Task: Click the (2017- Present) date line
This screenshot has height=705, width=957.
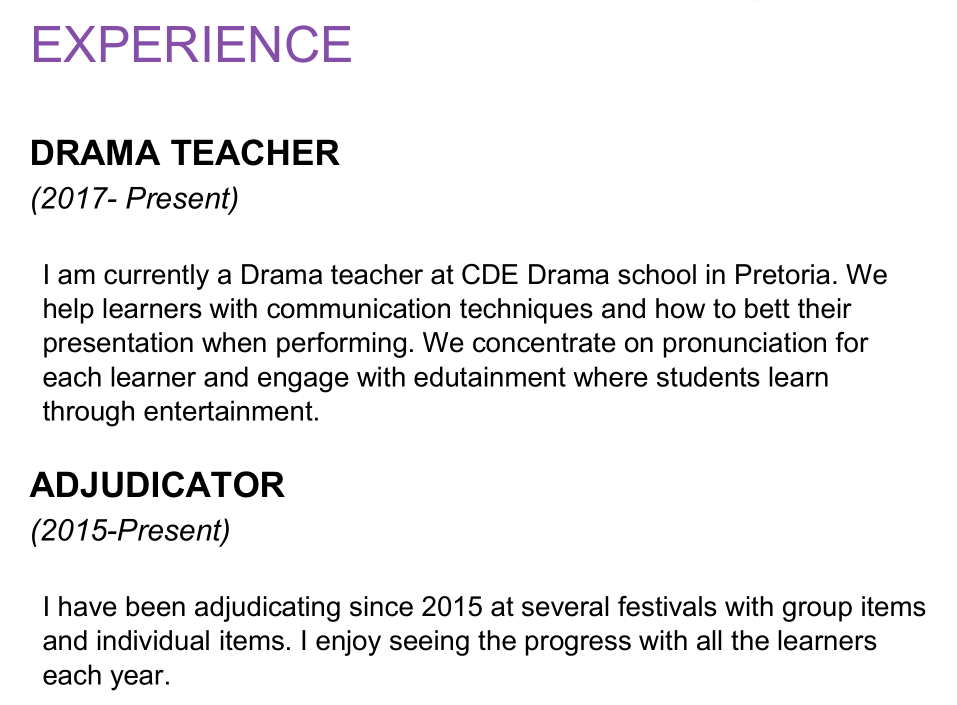Action: tap(135, 198)
